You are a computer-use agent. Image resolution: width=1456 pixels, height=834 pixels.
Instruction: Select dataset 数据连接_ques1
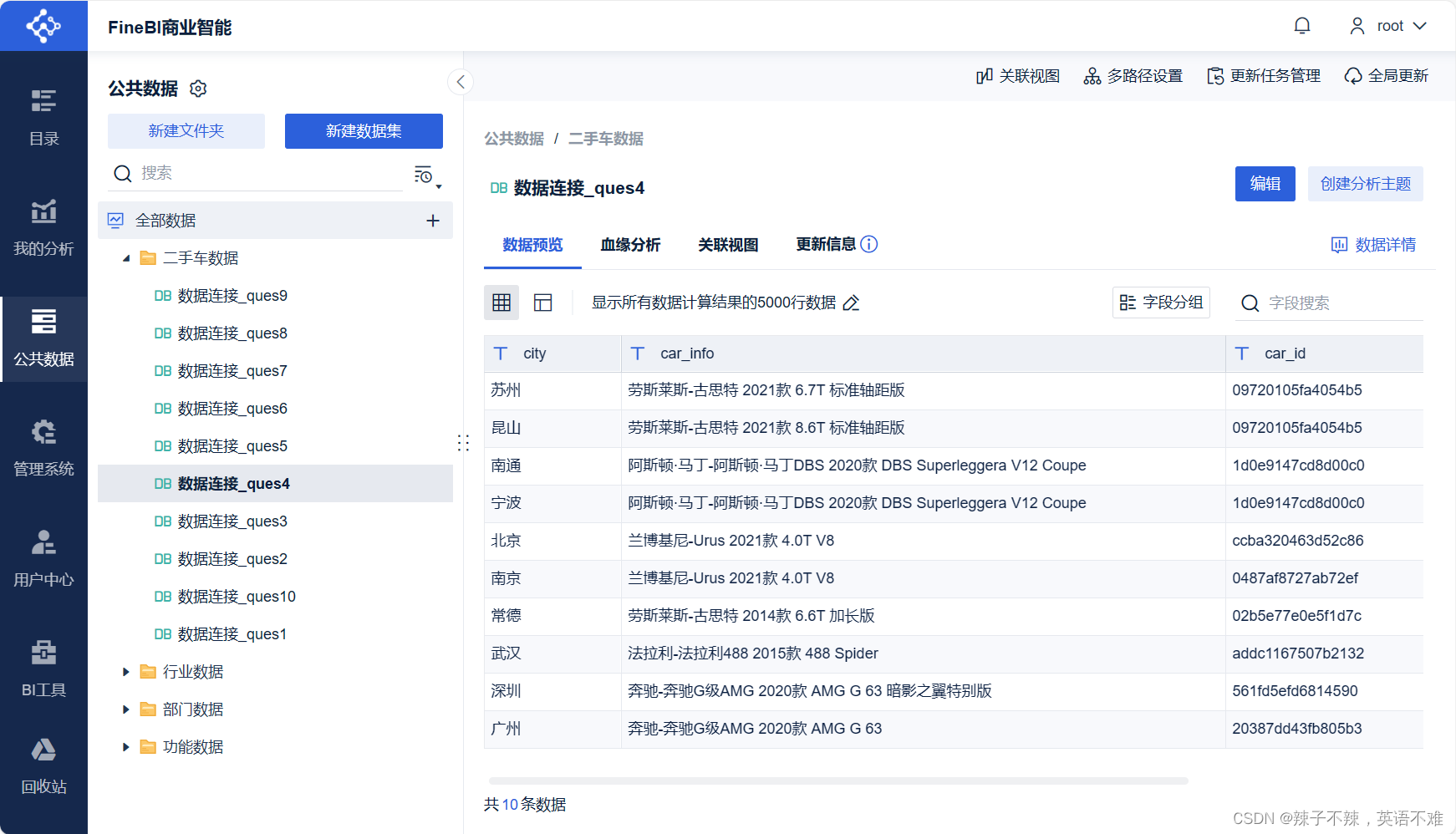coord(275,634)
